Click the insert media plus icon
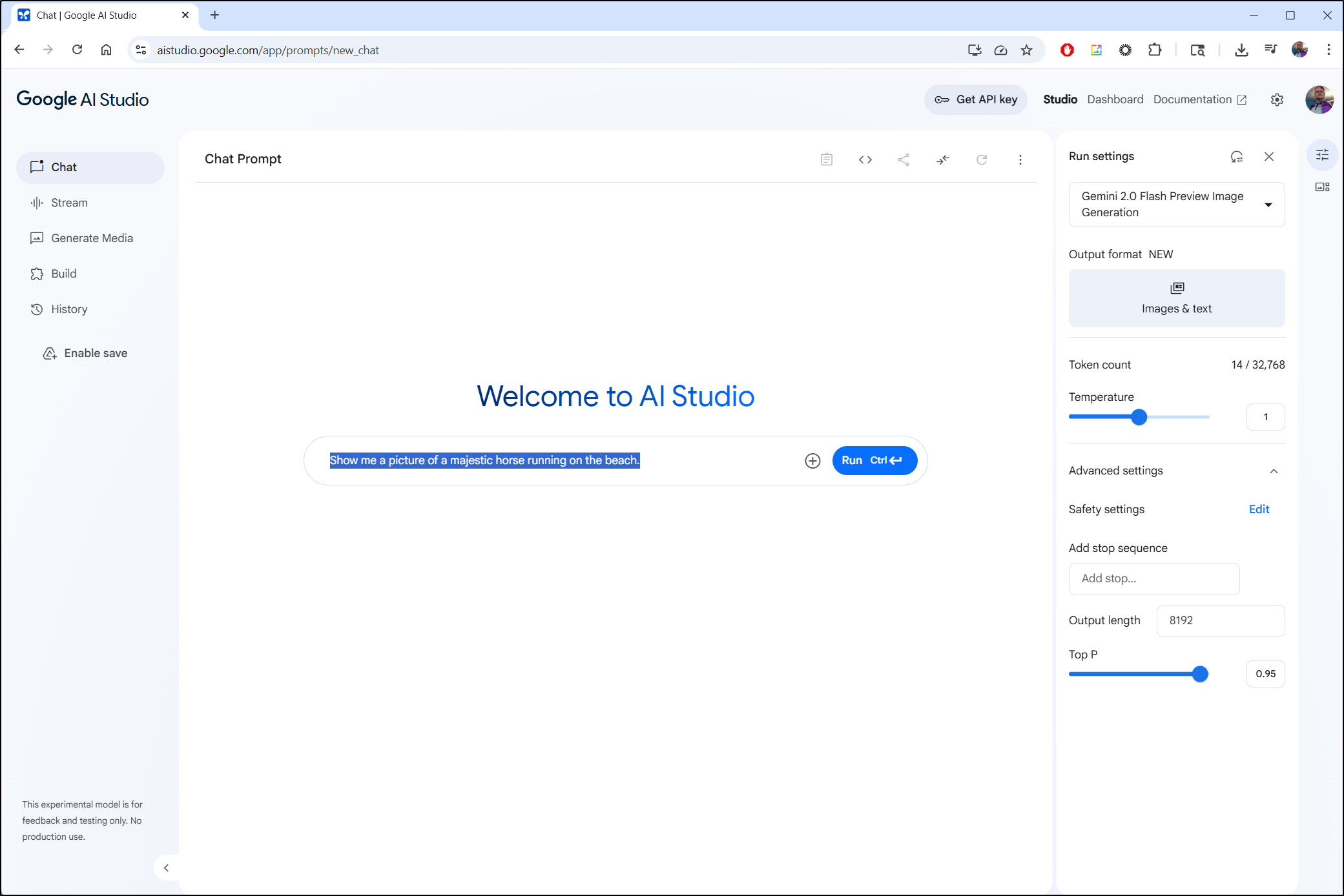 [x=812, y=460]
